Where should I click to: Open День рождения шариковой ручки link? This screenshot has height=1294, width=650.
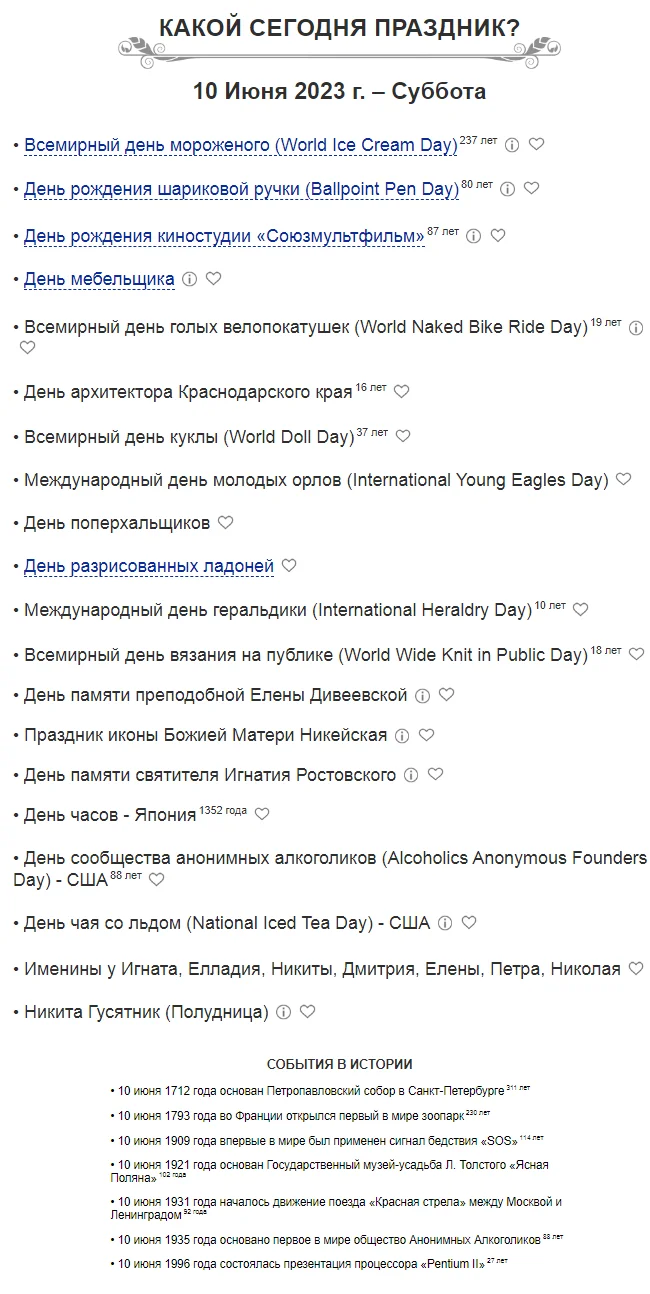(240, 189)
